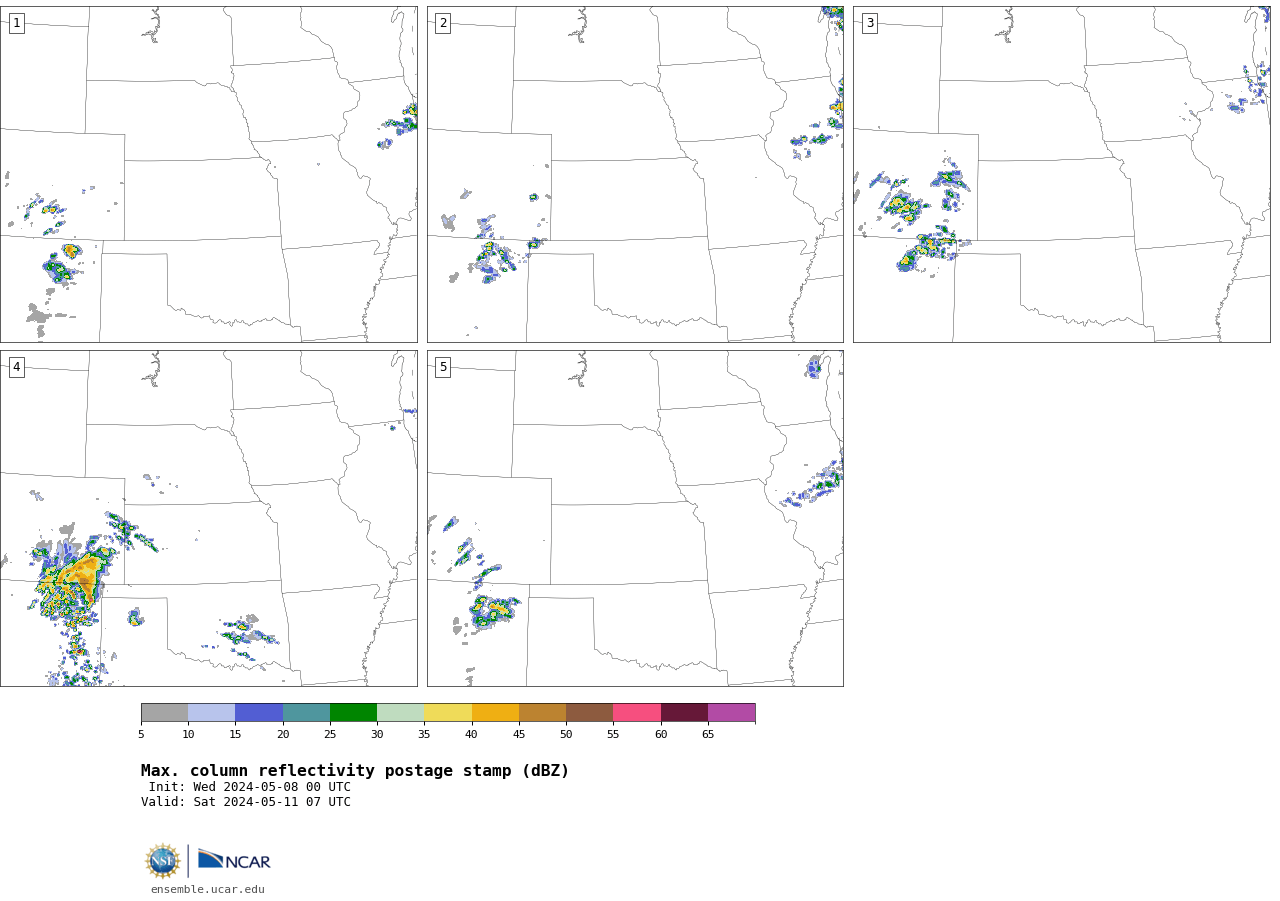Click the colorbar tick label 35
The height and width of the screenshot is (901, 1280).
(424, 735)
